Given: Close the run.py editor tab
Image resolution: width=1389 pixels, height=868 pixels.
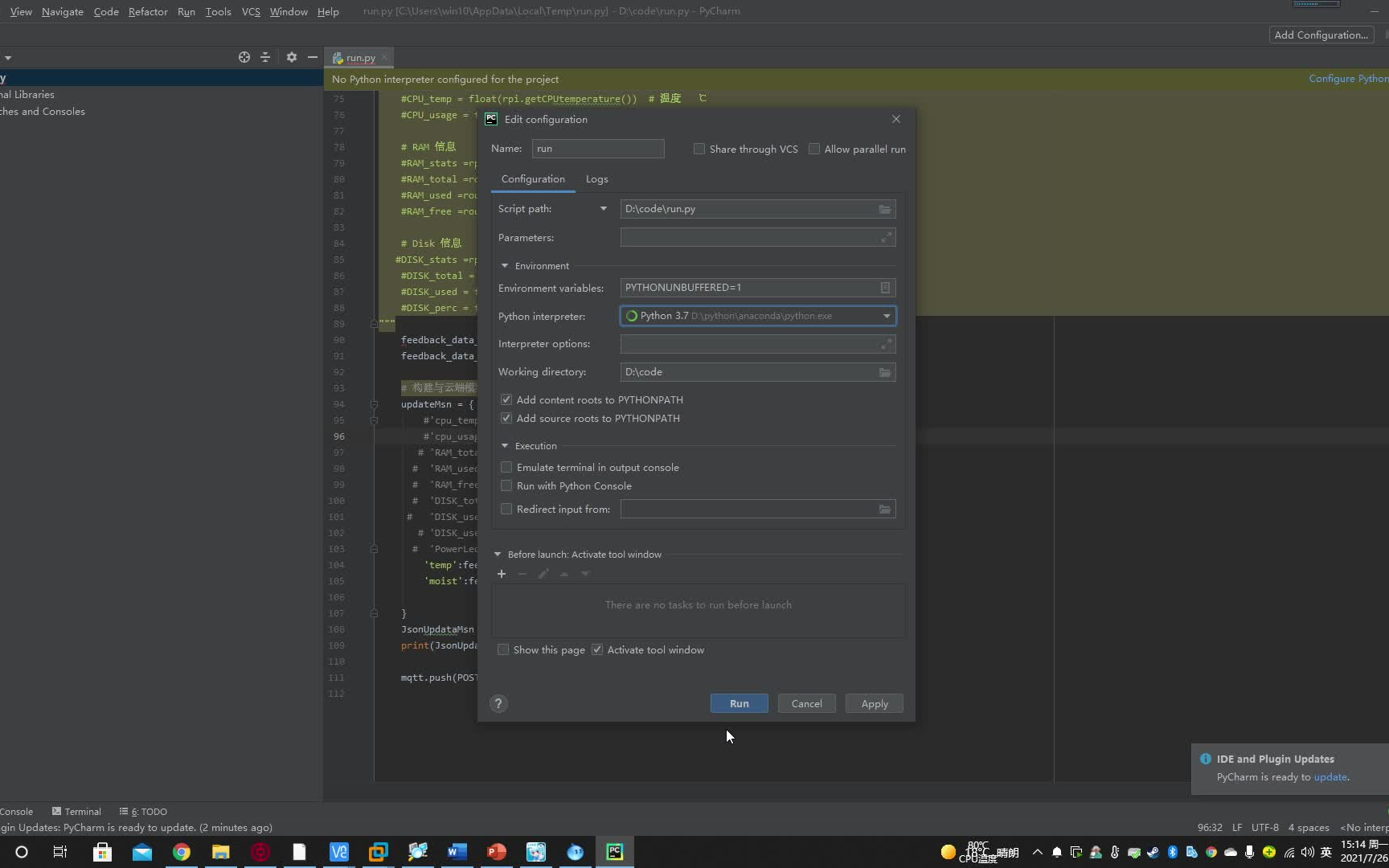Looking at the screenshot, I should coord(385,57).
